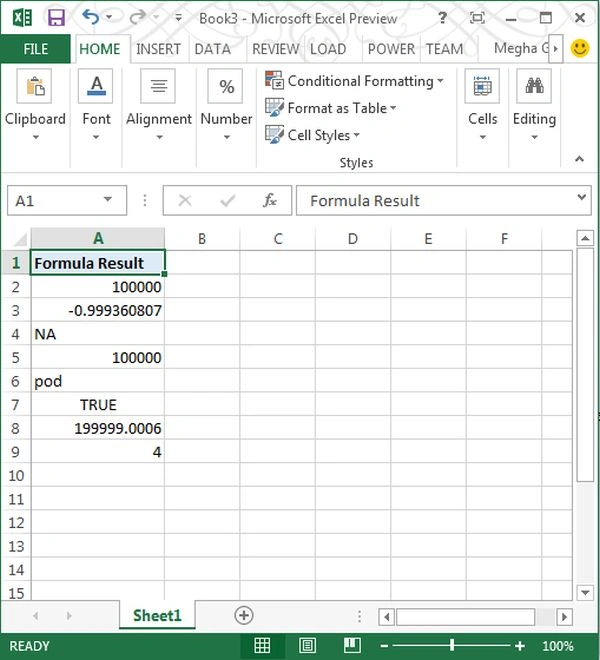Click the Insert Function fx icon
This screenshot has height=660, width=600.
[x=269, y=200]
